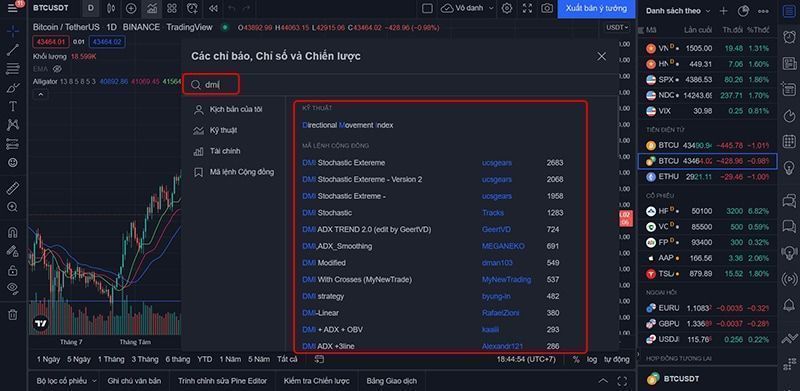Viewport: 800px width, 391px height.
Task: Select the trend line drawing tool
Action: pos(13,50)
